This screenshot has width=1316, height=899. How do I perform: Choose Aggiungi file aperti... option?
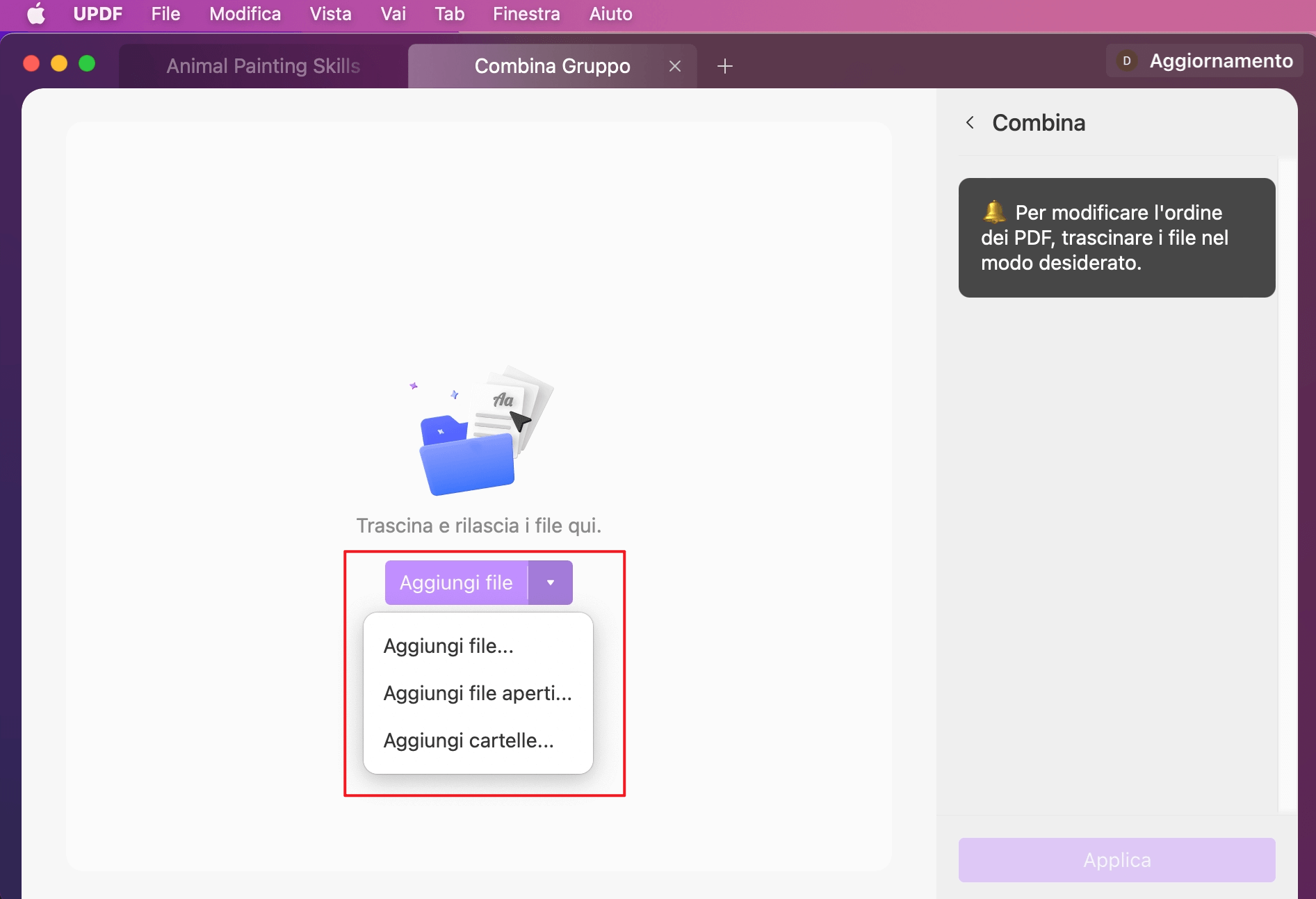point(478,693)
